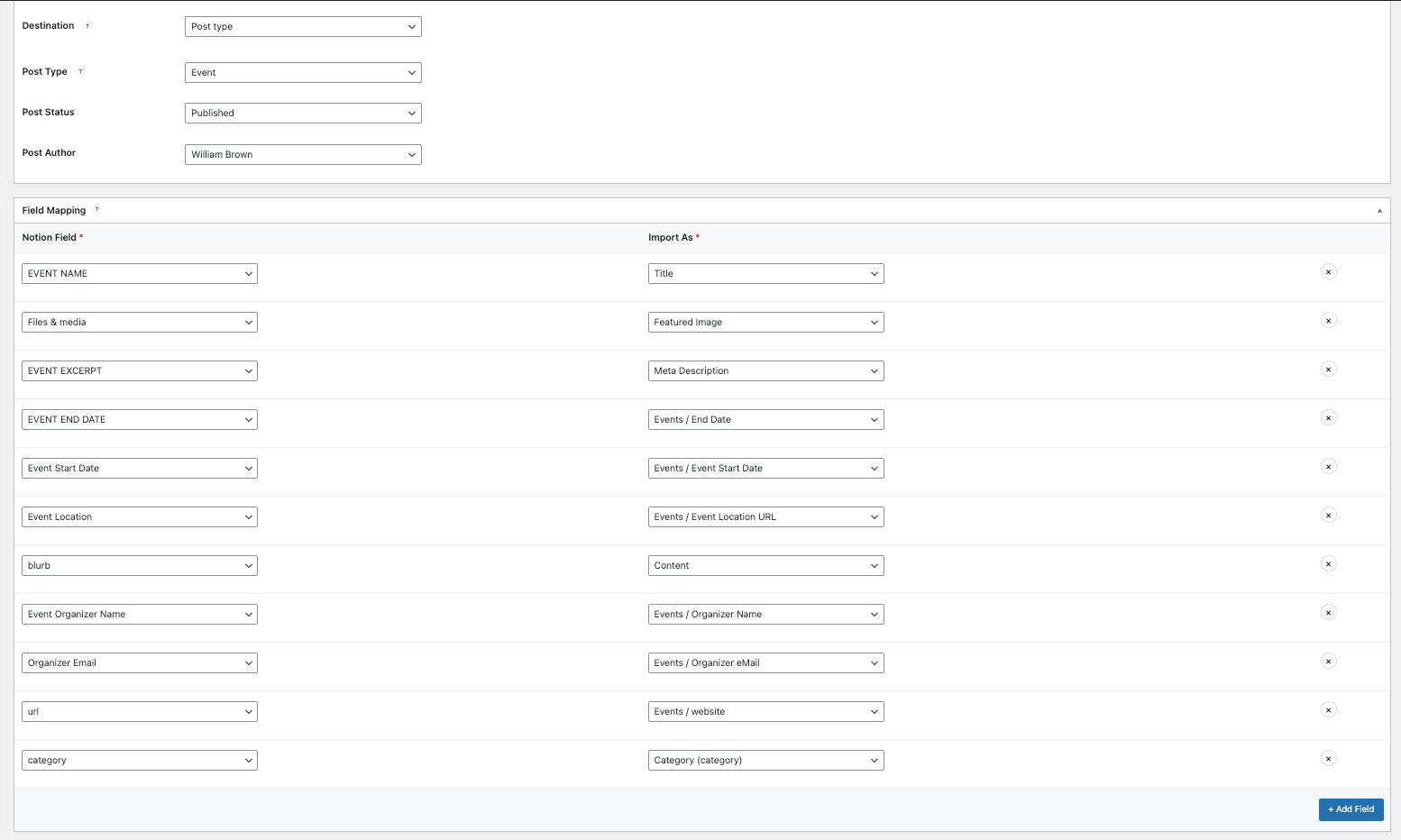Open the Title Import As dropdown
This screenshot has width=1401, height=840.
(766, 273)
